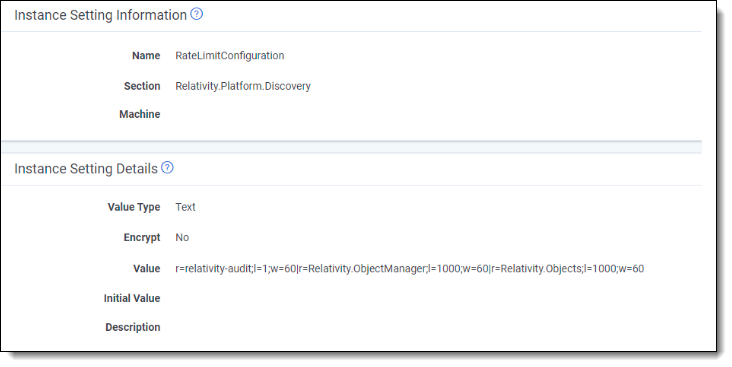
Task: Select the Instance Setting Details heading
Action: pos(86,169)
